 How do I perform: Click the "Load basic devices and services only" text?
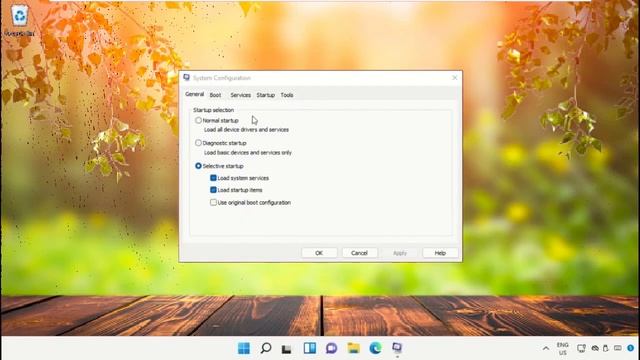click(x=248, y=153)
